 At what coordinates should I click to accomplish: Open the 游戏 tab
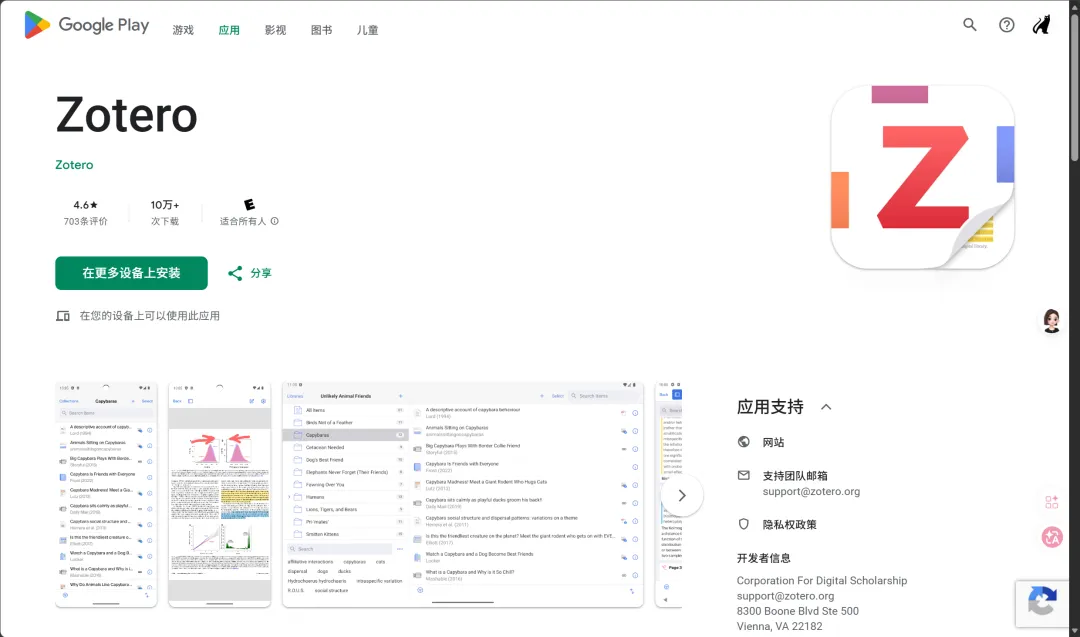point(183,30)
